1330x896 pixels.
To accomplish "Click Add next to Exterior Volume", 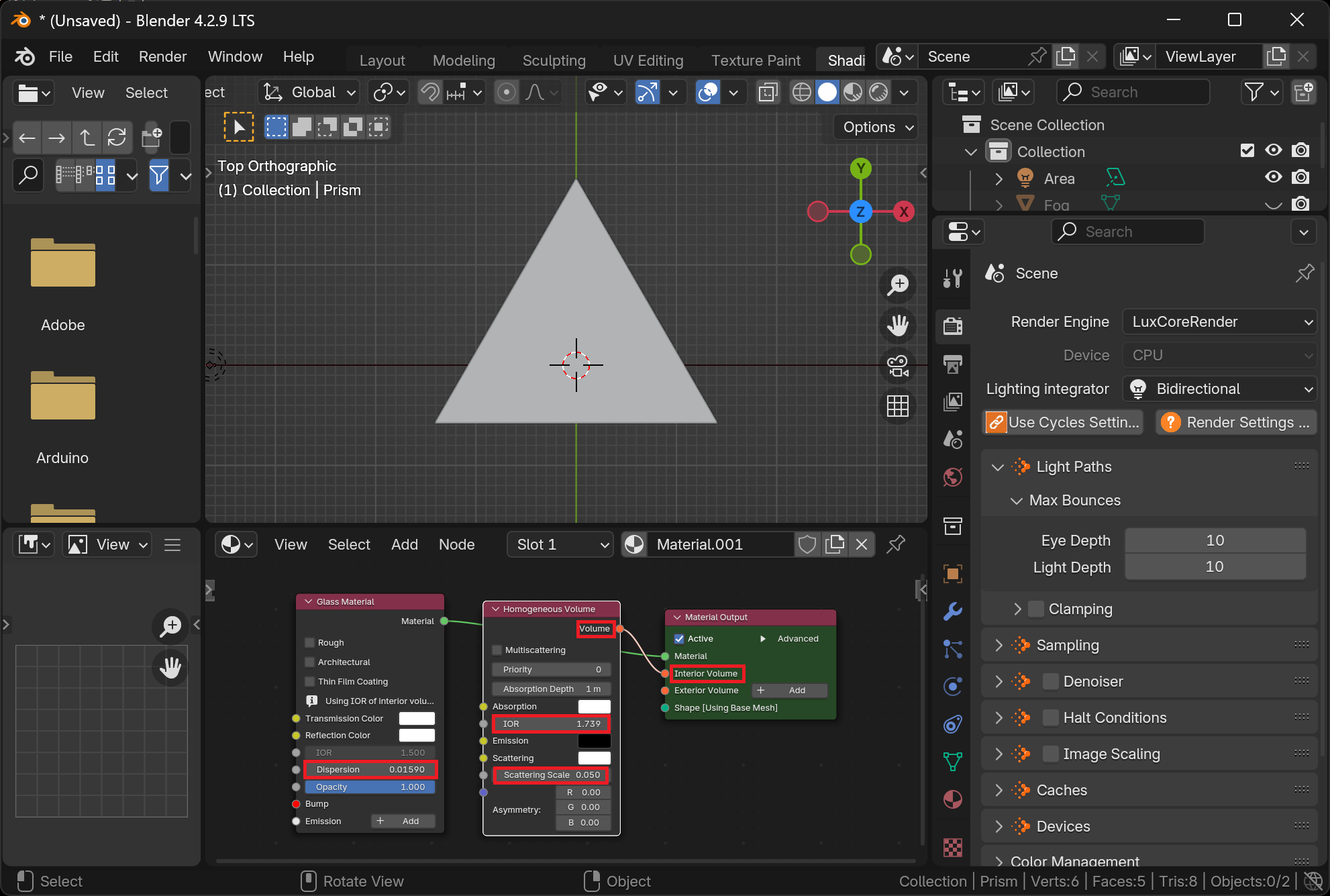I will (x=790, y=690).
